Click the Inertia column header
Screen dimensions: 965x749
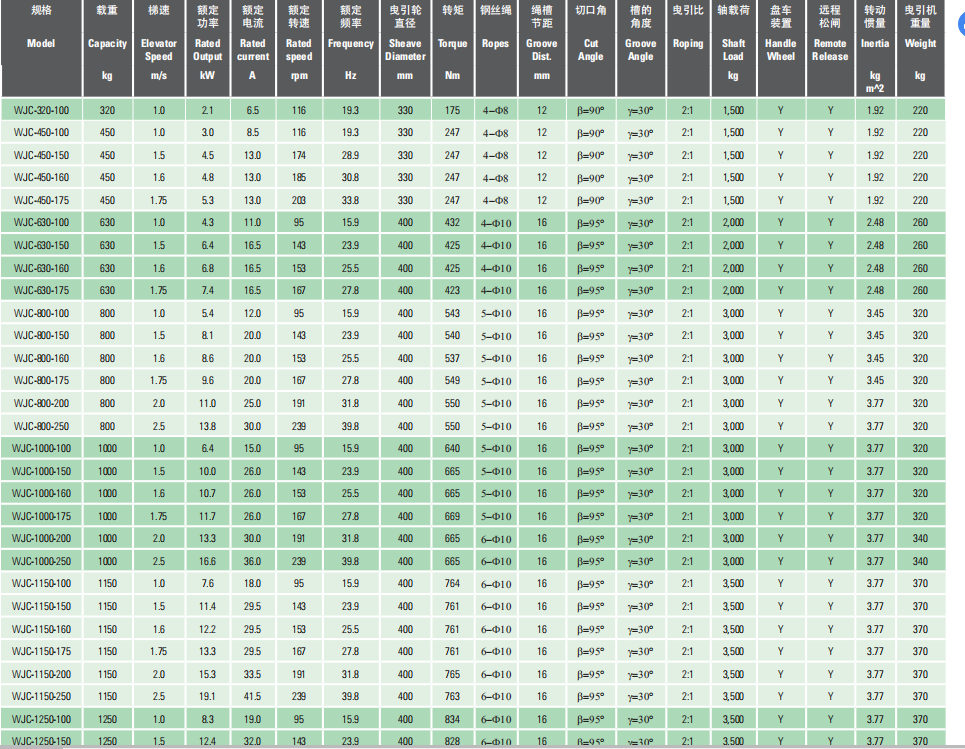875,48
